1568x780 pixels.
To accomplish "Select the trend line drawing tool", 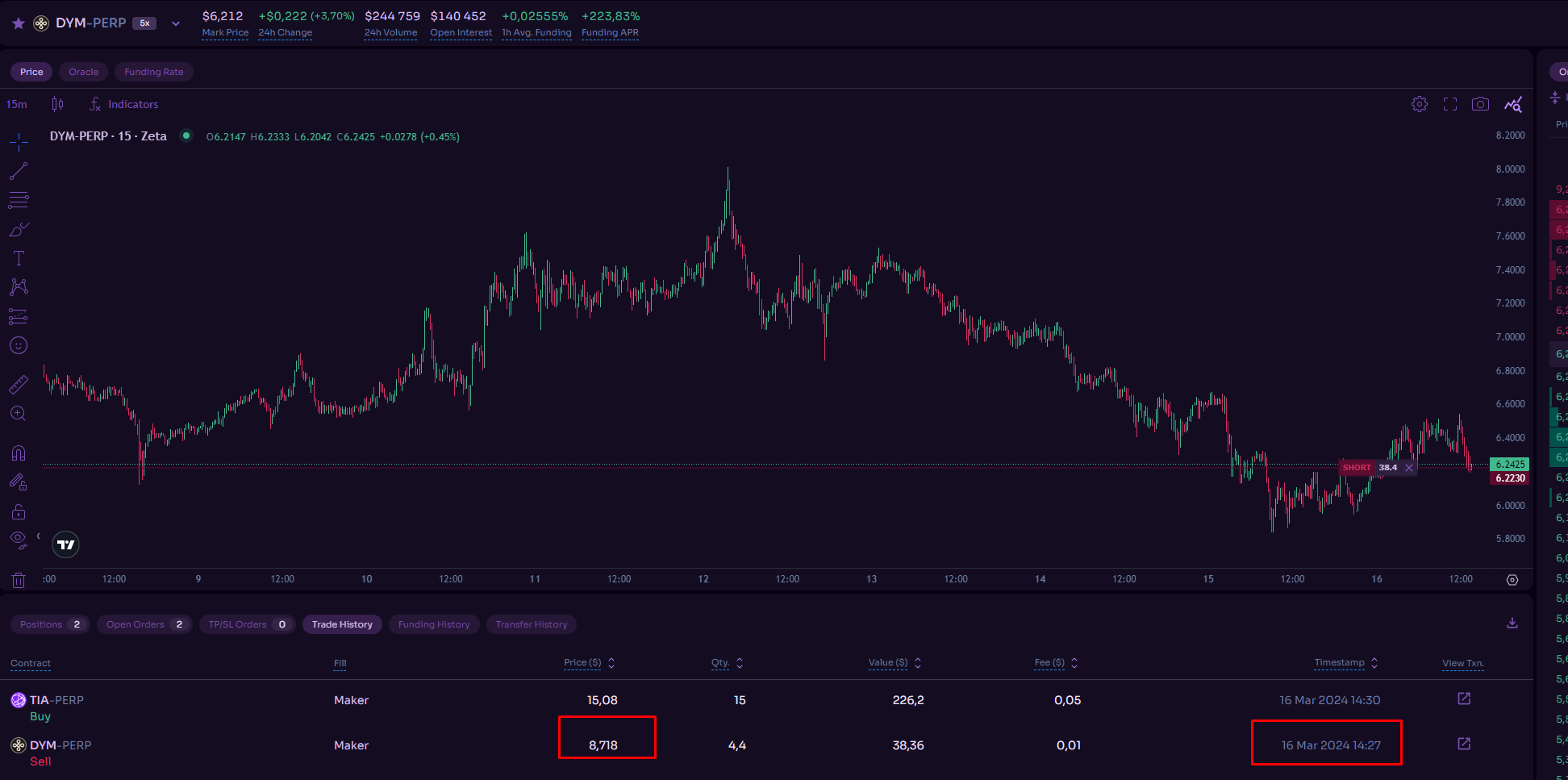I will [x=19, y=171].
